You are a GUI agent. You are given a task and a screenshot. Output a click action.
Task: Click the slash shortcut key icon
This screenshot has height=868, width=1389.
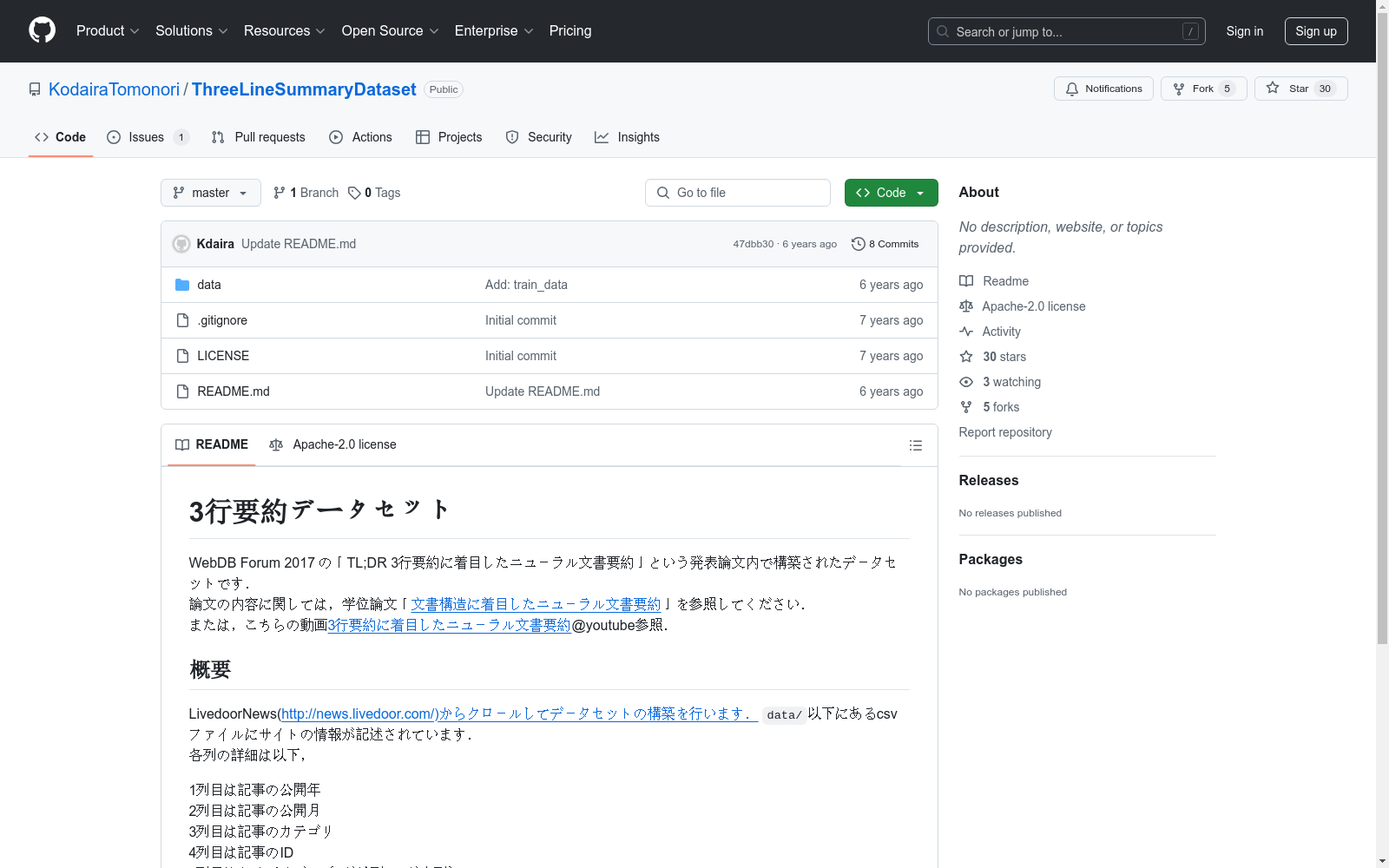tap(1190, 31)
